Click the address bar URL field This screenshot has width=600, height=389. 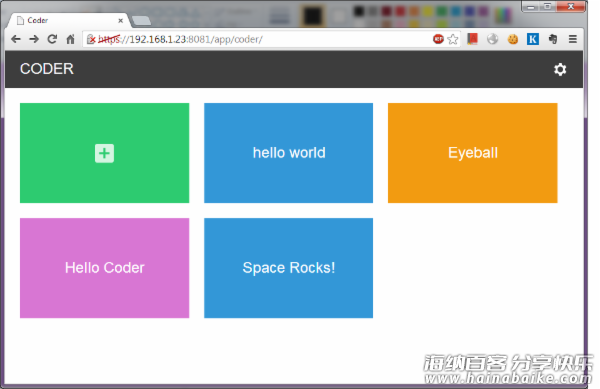(256, 39)
